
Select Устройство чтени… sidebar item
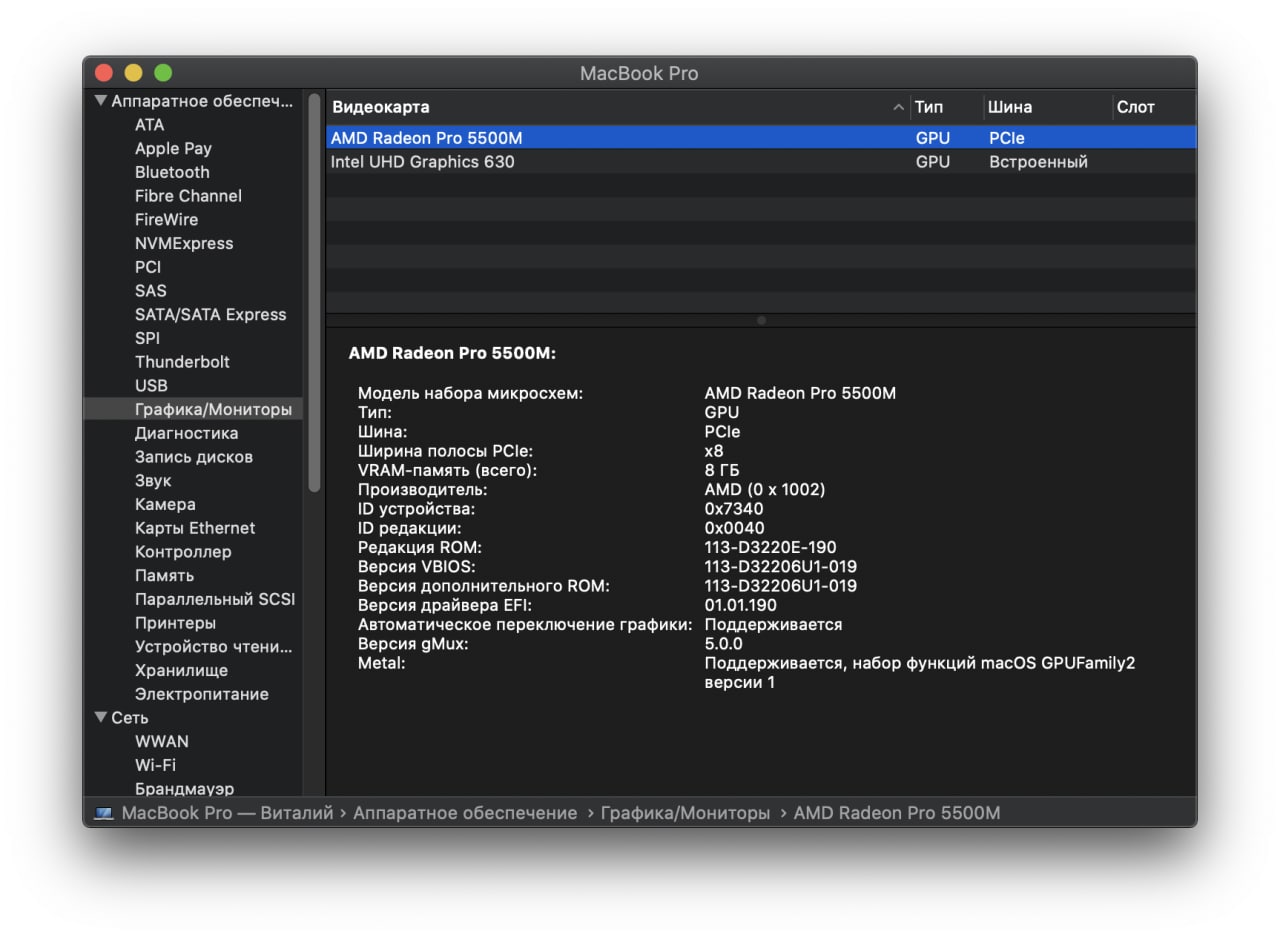coord(214,647)
